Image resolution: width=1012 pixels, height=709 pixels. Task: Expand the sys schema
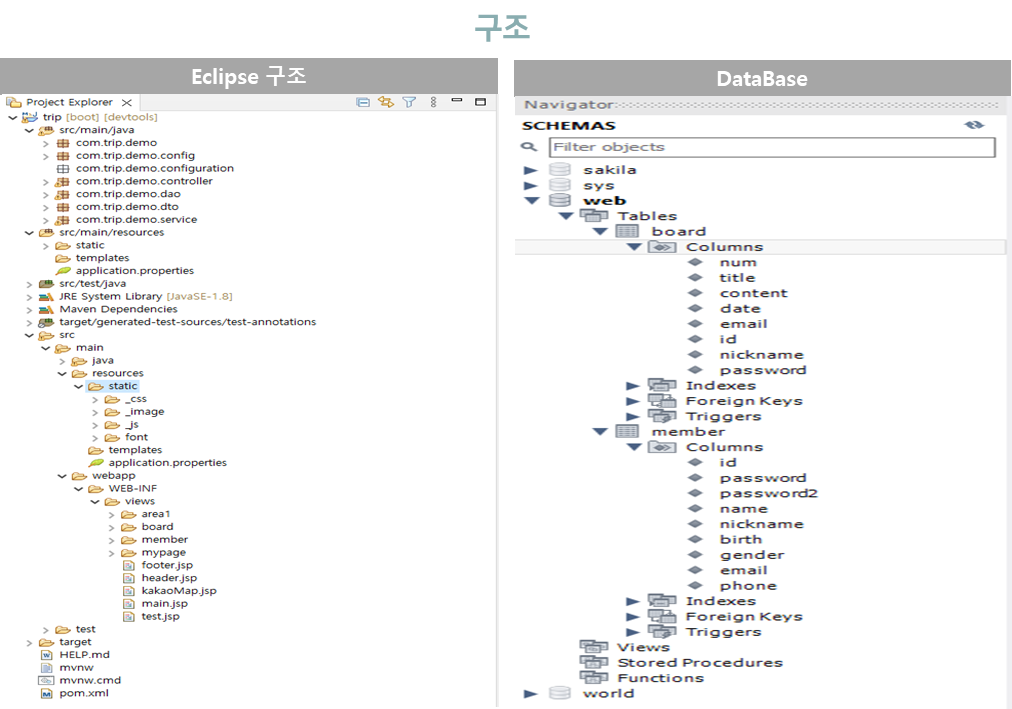pos(531,186)
